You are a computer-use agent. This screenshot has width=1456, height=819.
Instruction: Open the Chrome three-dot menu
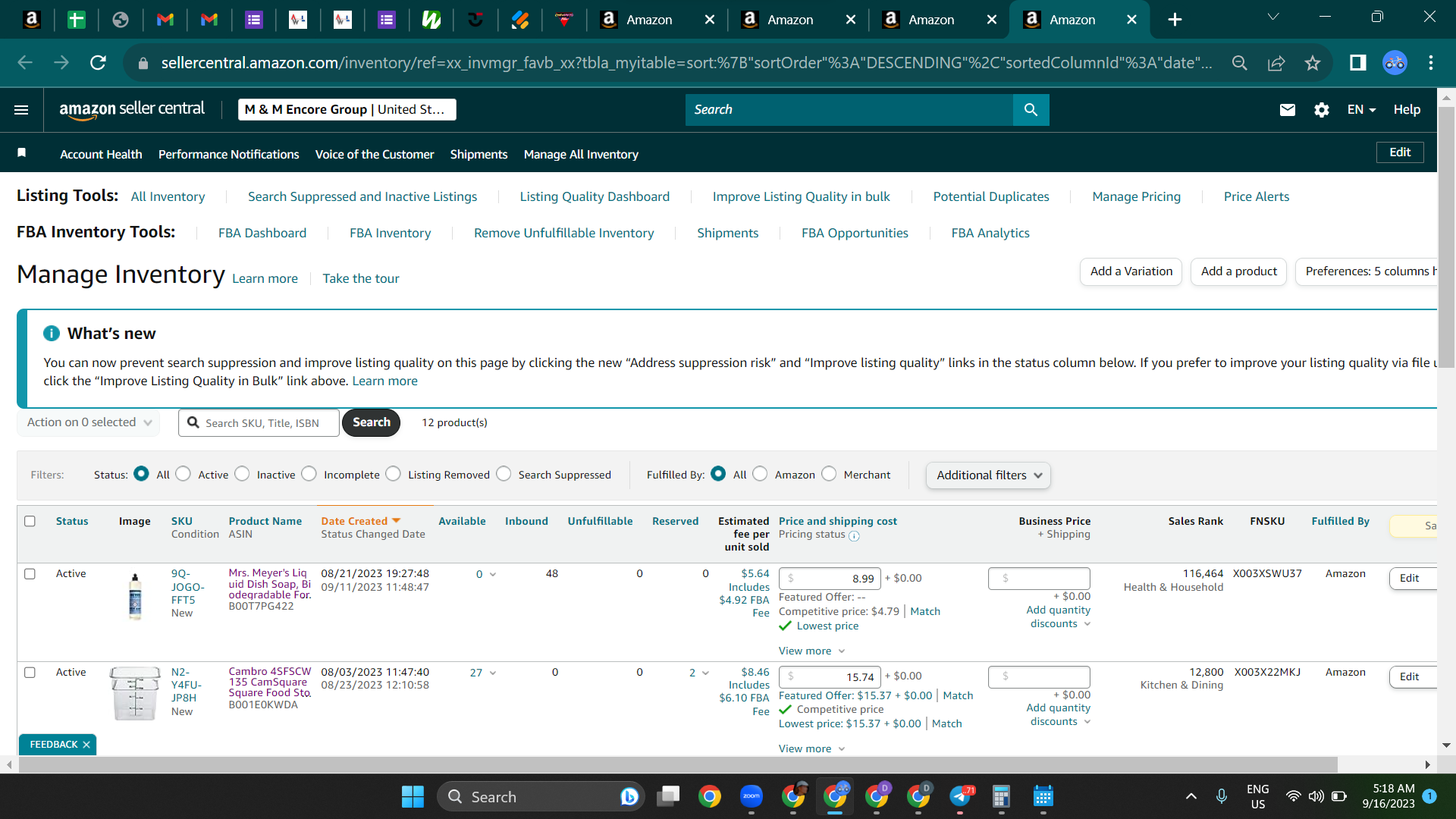1431,63
